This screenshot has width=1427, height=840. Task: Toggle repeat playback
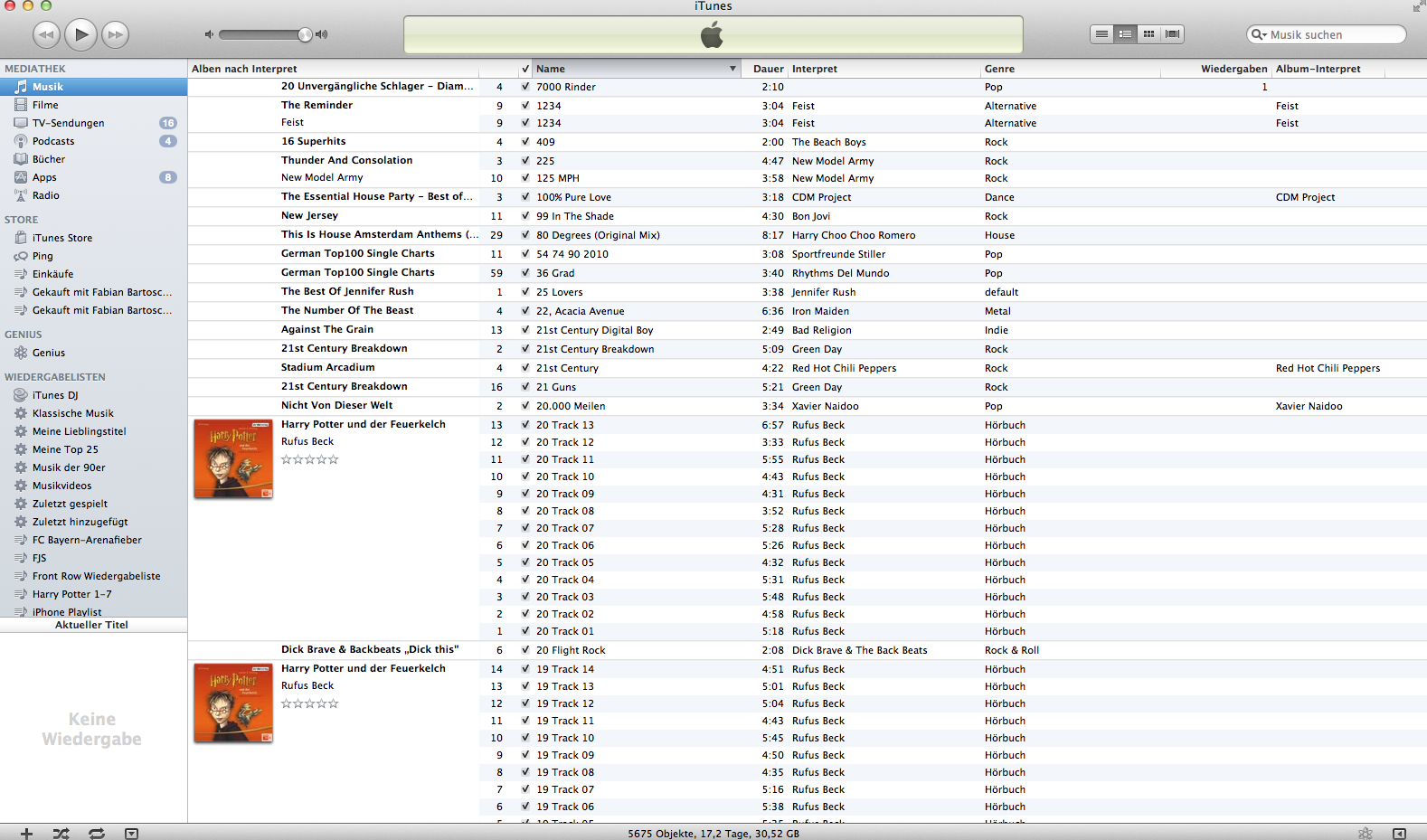click(x=96, y=833)
